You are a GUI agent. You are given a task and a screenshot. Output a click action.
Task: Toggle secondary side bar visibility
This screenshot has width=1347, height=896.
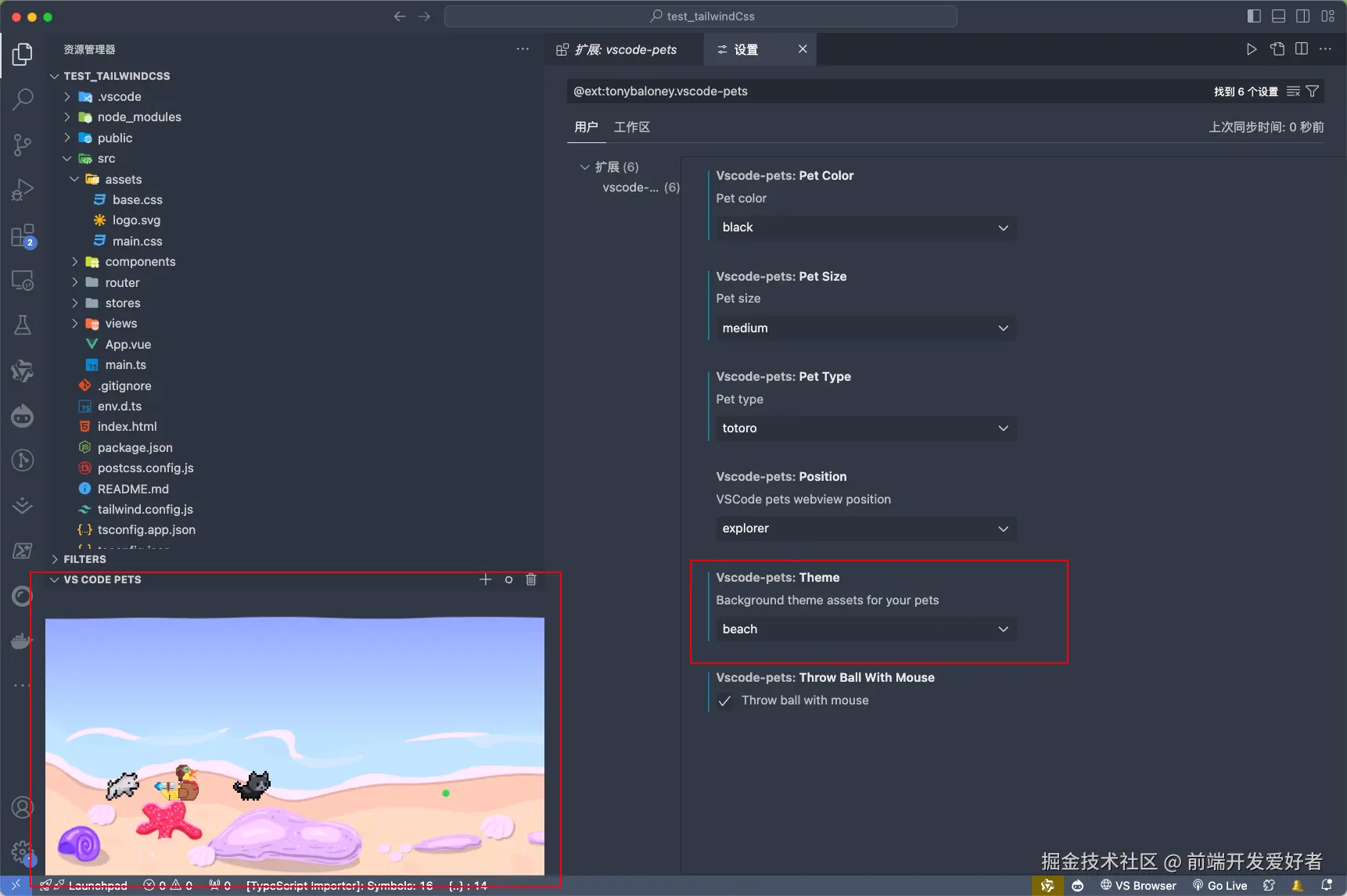[x=1303, y=16]
